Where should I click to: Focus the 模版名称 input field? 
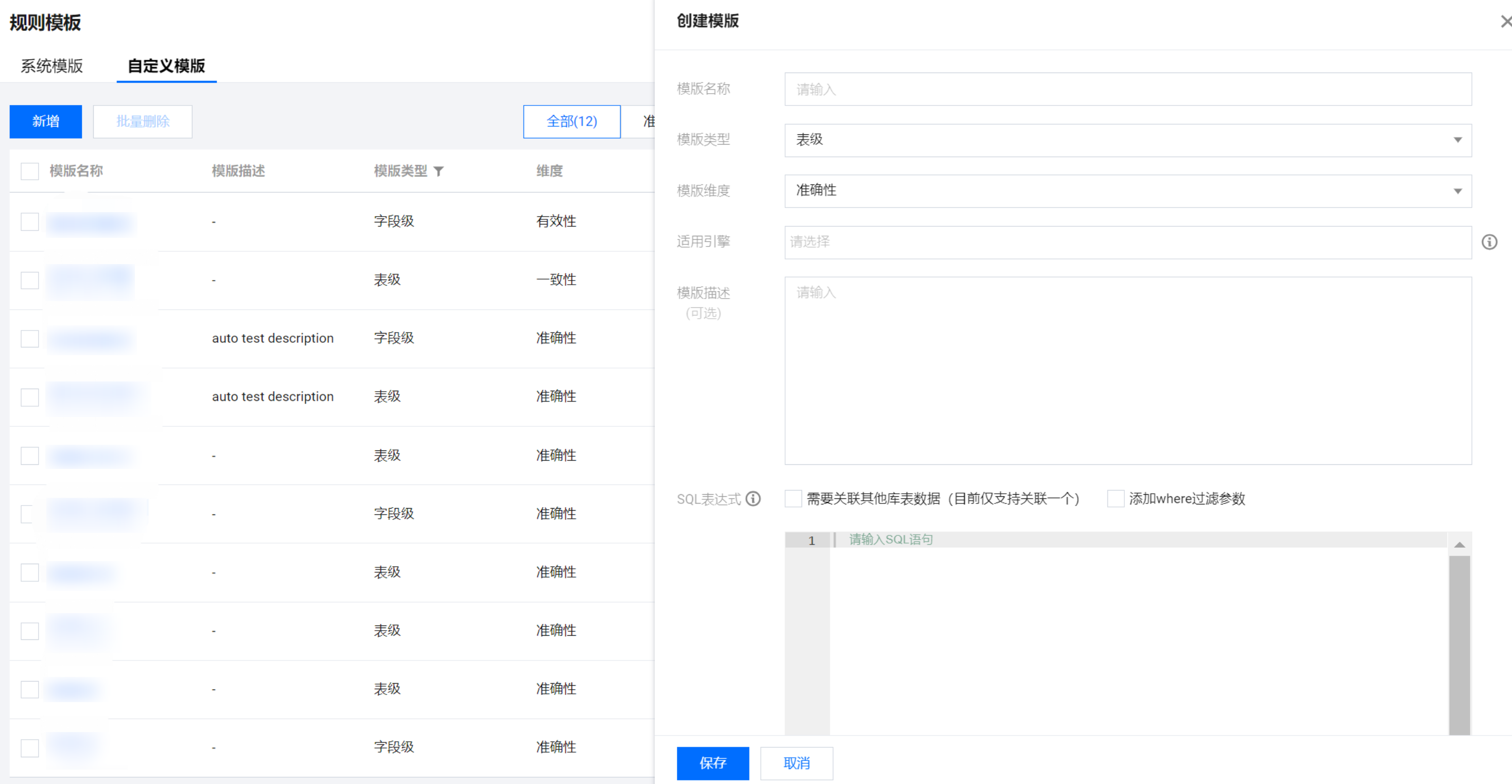(1127, 89)
